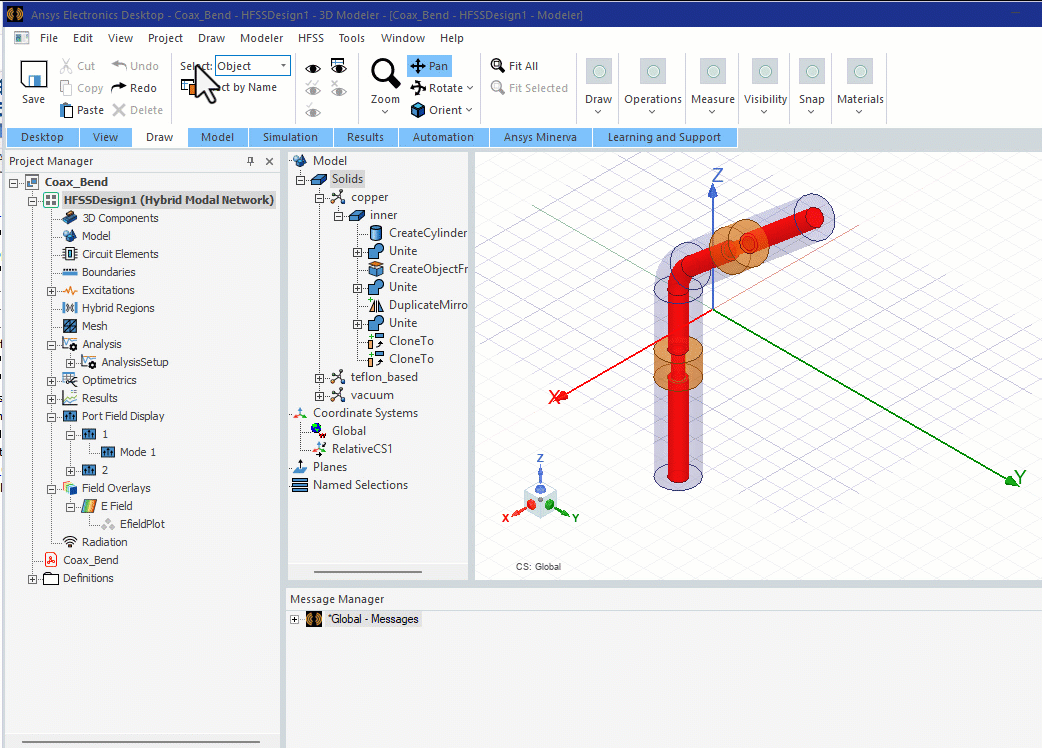Viewport: 1042px width, 748px height.
Task: Pin the Project Manager panel
Action: (251, 161)
